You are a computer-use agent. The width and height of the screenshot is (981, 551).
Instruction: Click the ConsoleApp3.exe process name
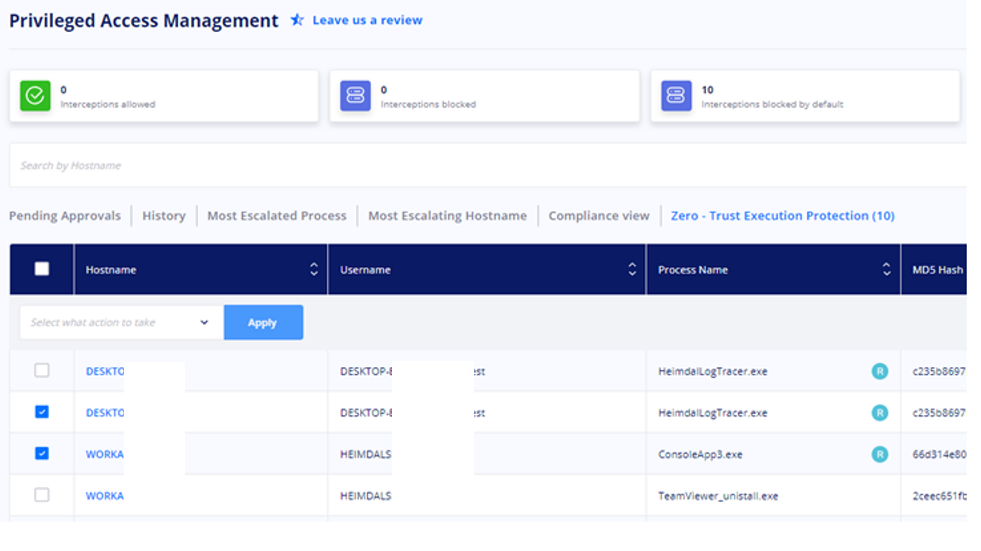700,455
